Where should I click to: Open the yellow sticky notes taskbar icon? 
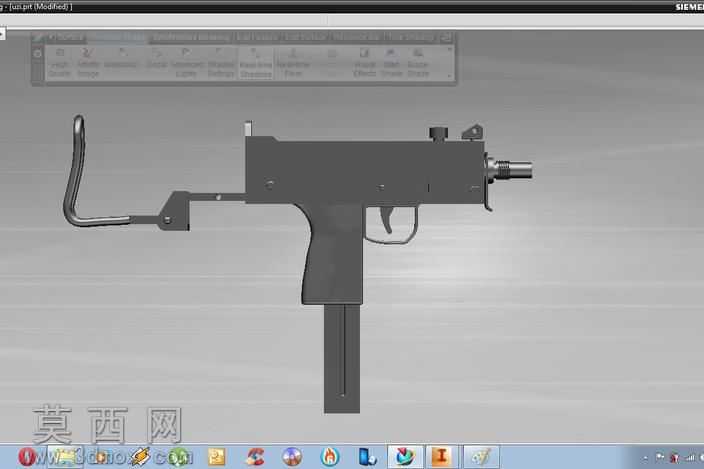[216, 457]
